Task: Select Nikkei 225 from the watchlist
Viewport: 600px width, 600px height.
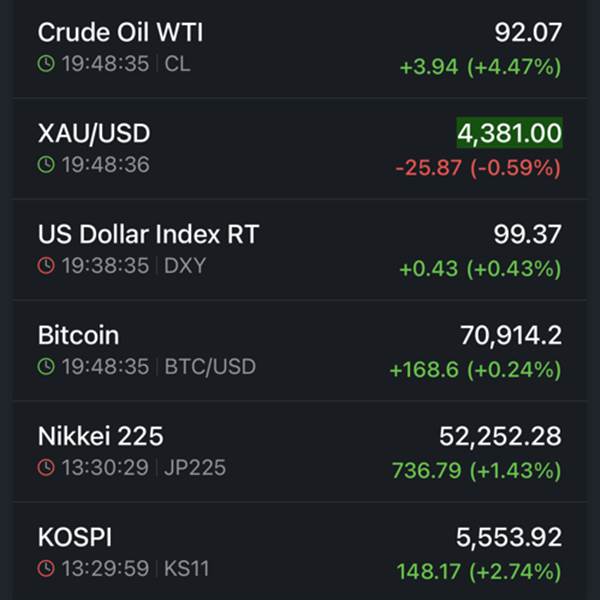Action: click(x=100, y=436)
